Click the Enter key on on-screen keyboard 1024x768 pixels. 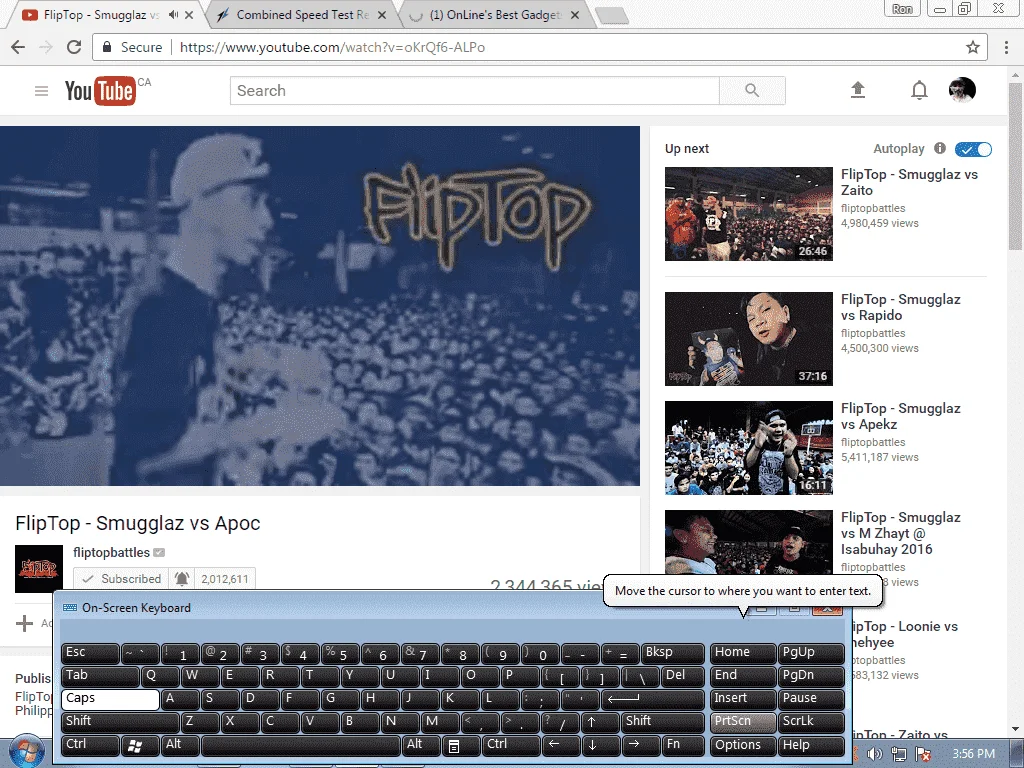point(652,699)
